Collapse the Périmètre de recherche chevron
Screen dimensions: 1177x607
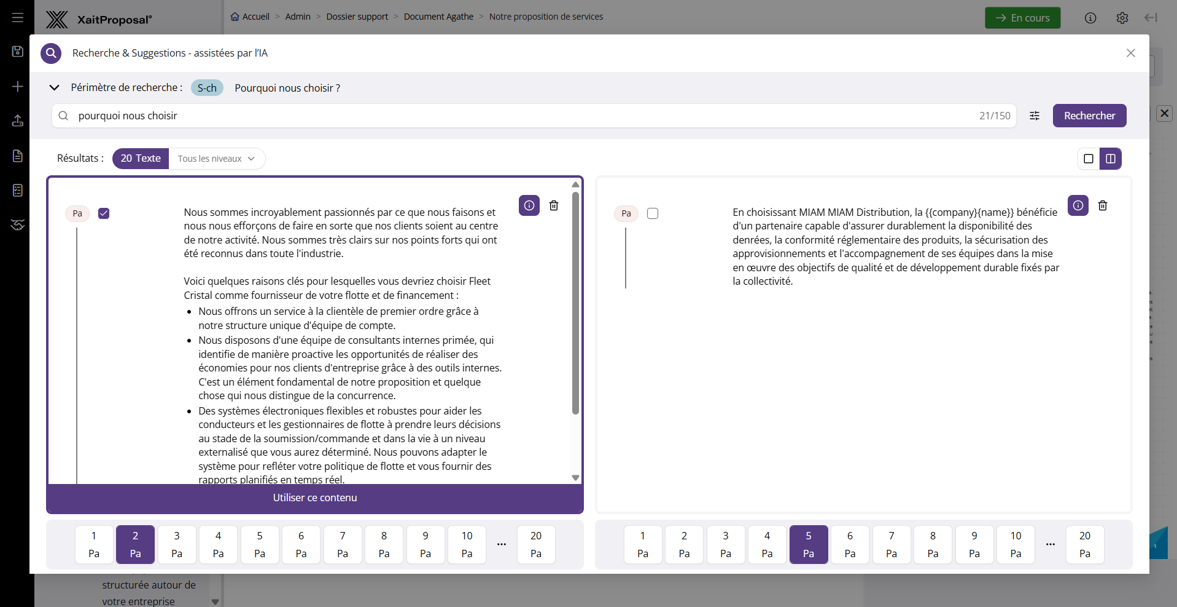(54, 87)
